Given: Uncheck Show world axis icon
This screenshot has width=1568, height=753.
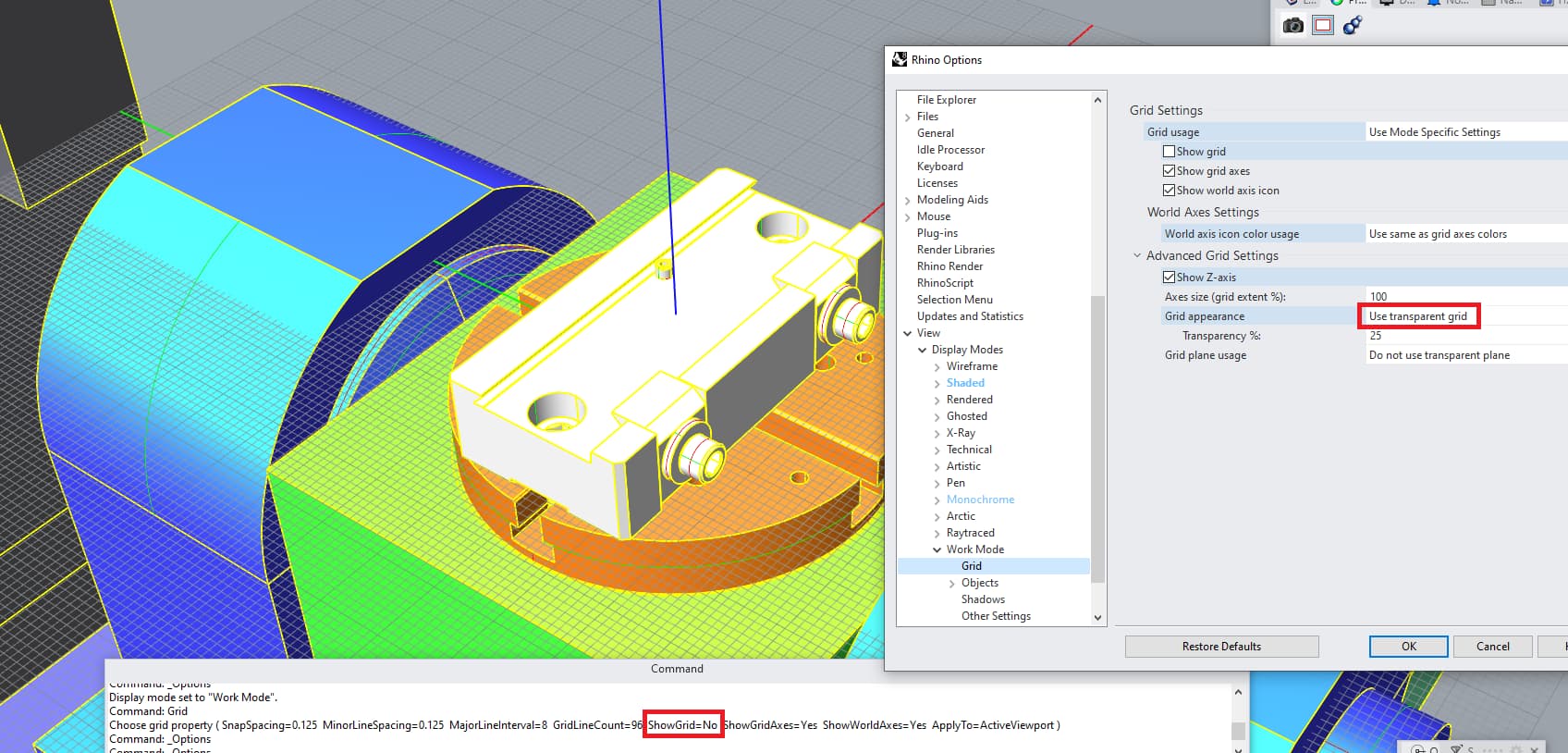Looking at the screenshot, I should (x=1169, y=191).
